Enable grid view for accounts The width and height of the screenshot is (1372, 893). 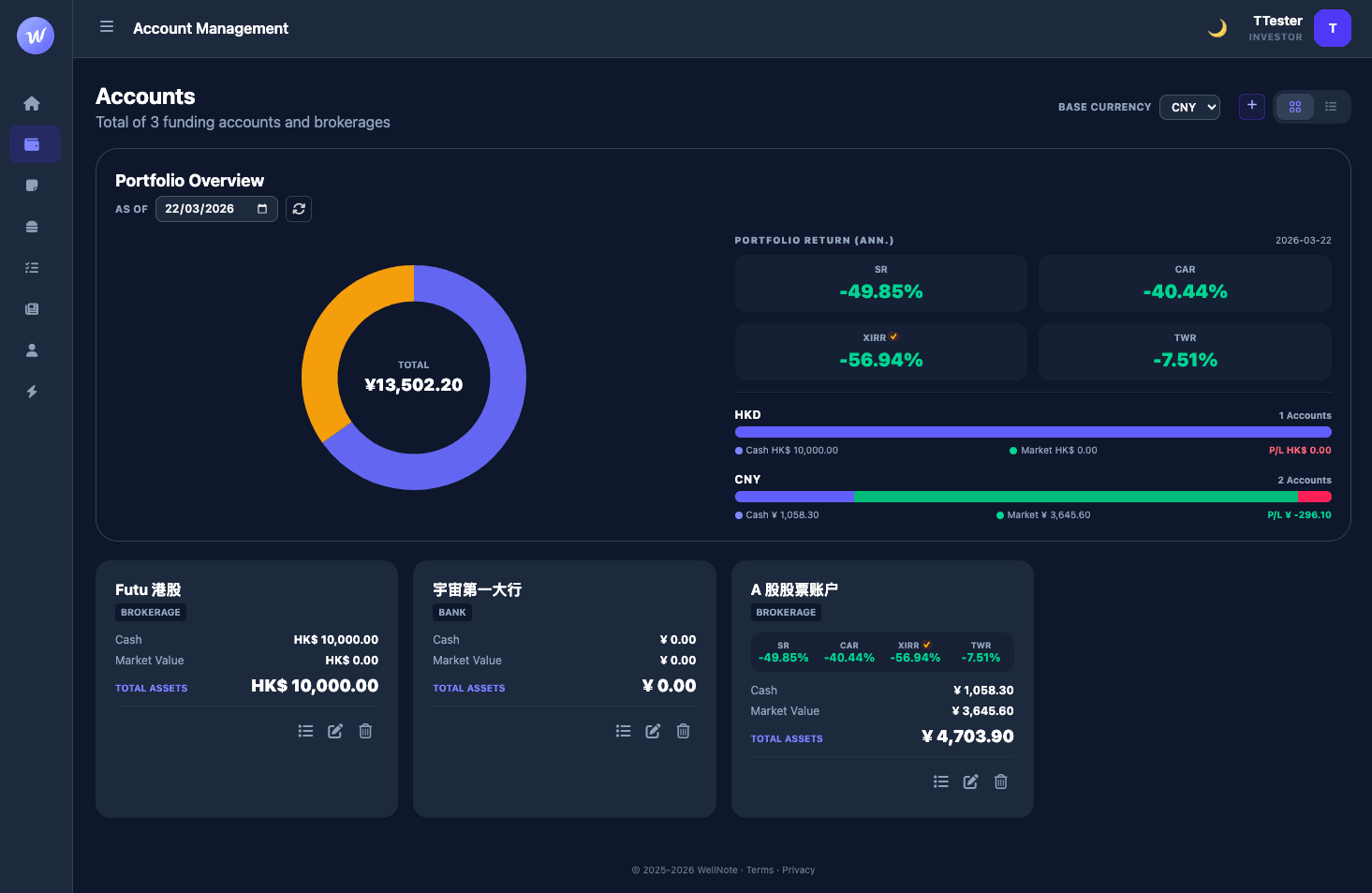coord(1294,107)
